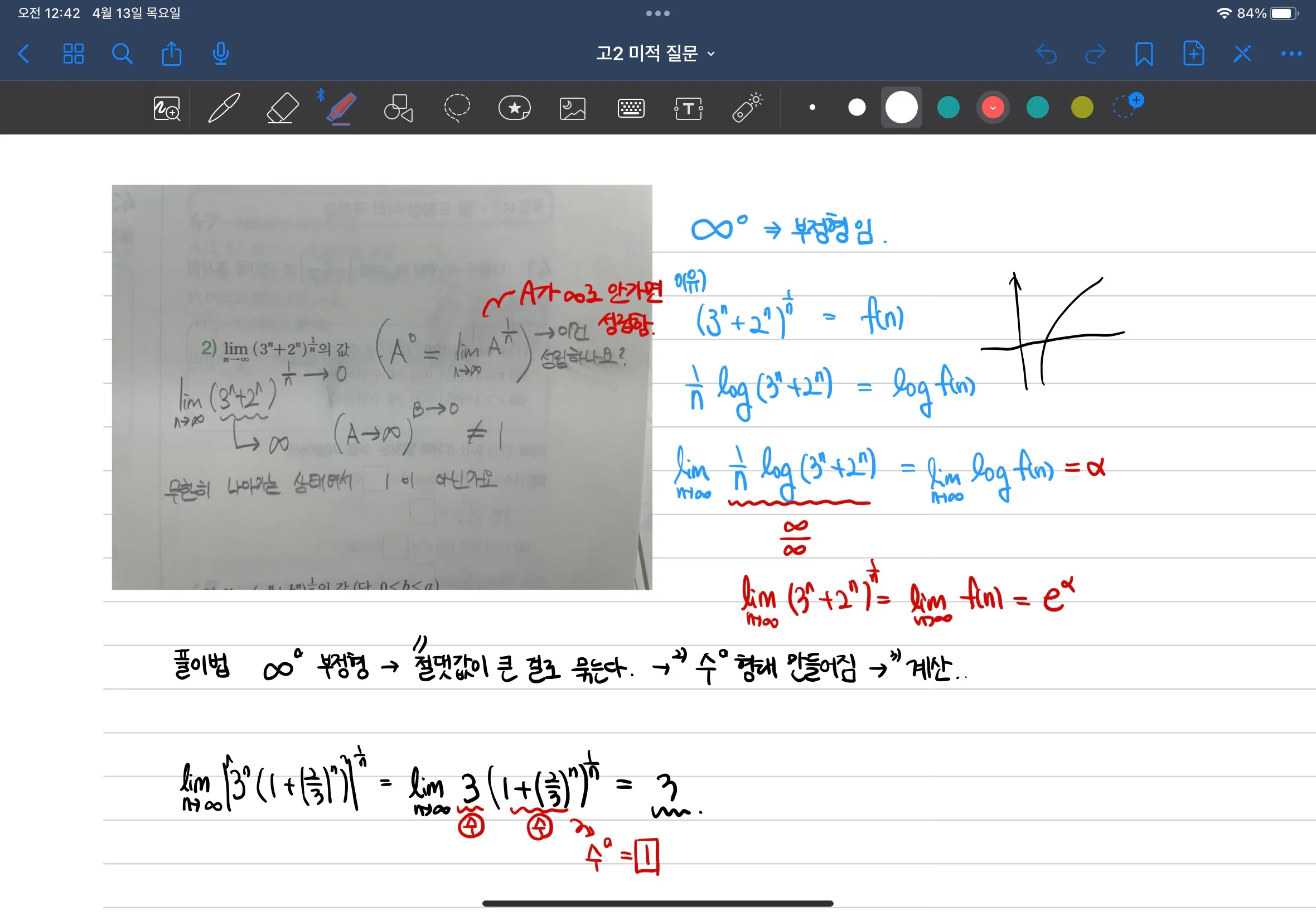Activate the Laser pointer tool
1316x915 pixels.
tap(747, 108)
